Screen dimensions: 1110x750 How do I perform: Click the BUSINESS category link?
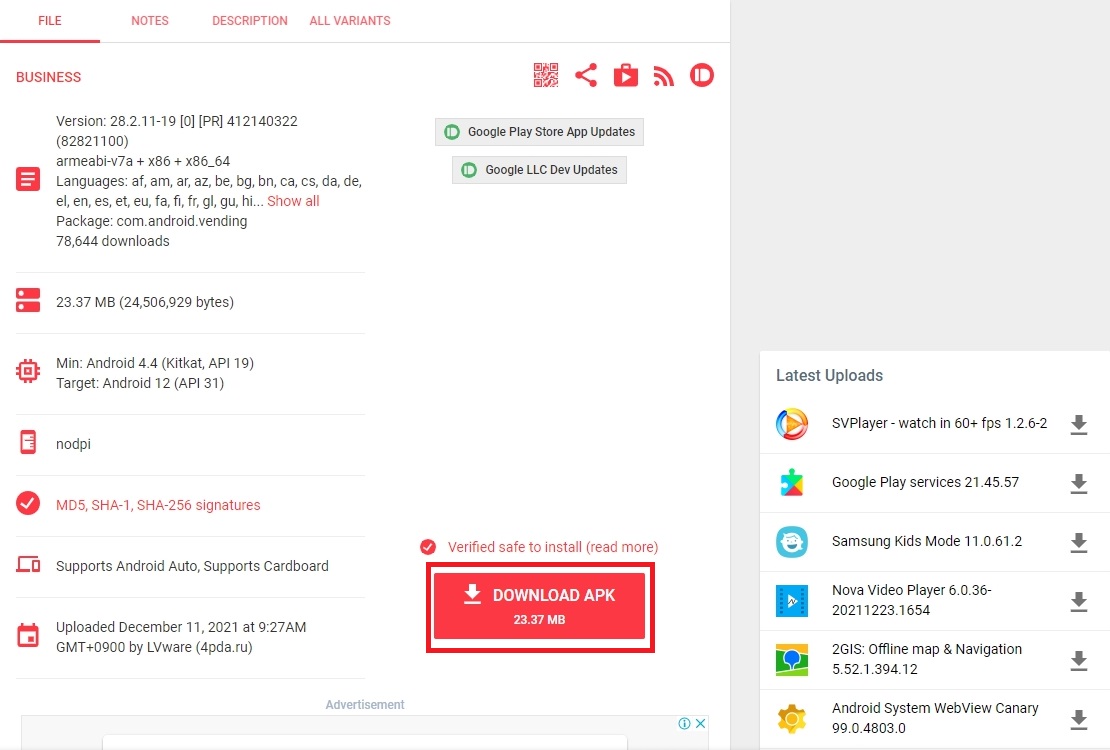(49, 77)
